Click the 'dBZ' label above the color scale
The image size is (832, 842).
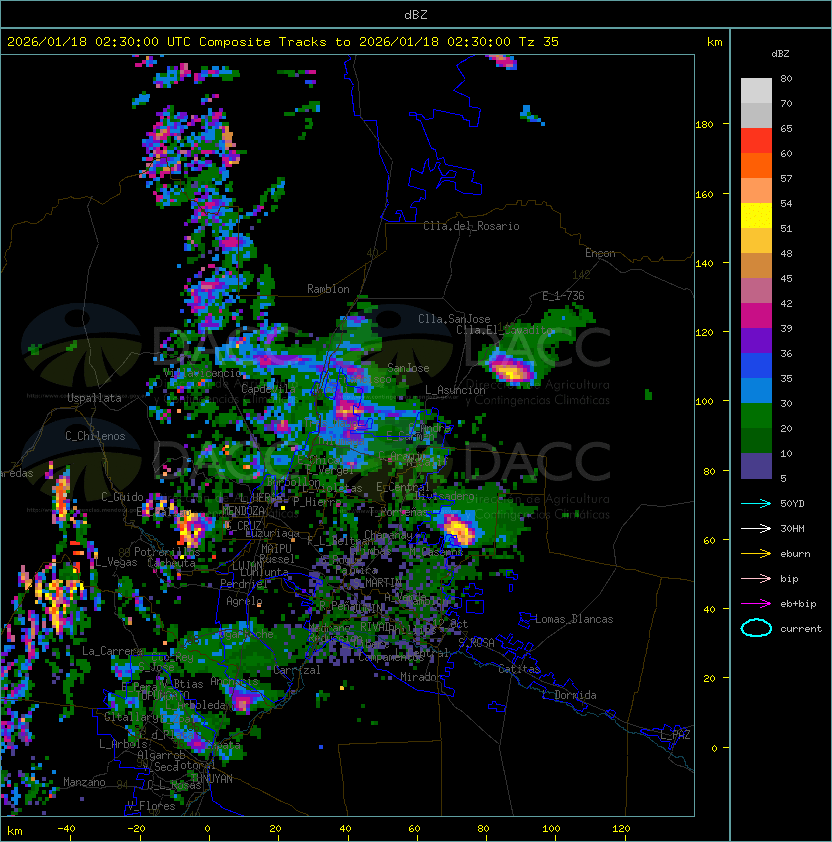click(x=780, y=54)
